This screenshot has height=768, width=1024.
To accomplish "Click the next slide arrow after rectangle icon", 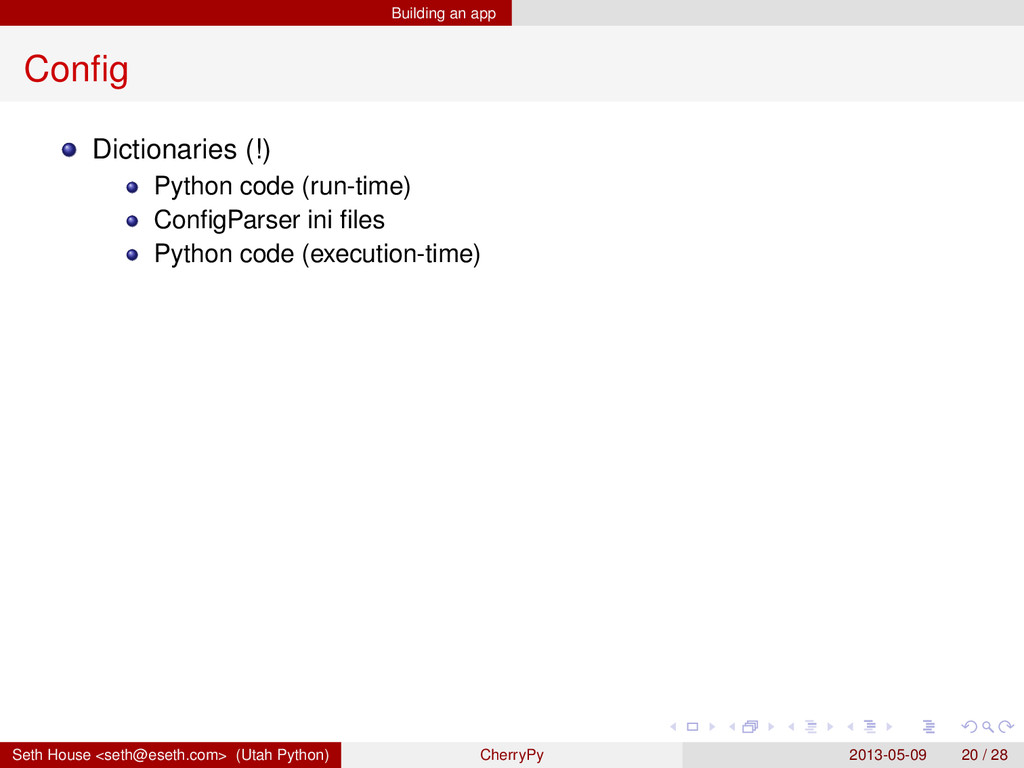I will tap(712, 726).
